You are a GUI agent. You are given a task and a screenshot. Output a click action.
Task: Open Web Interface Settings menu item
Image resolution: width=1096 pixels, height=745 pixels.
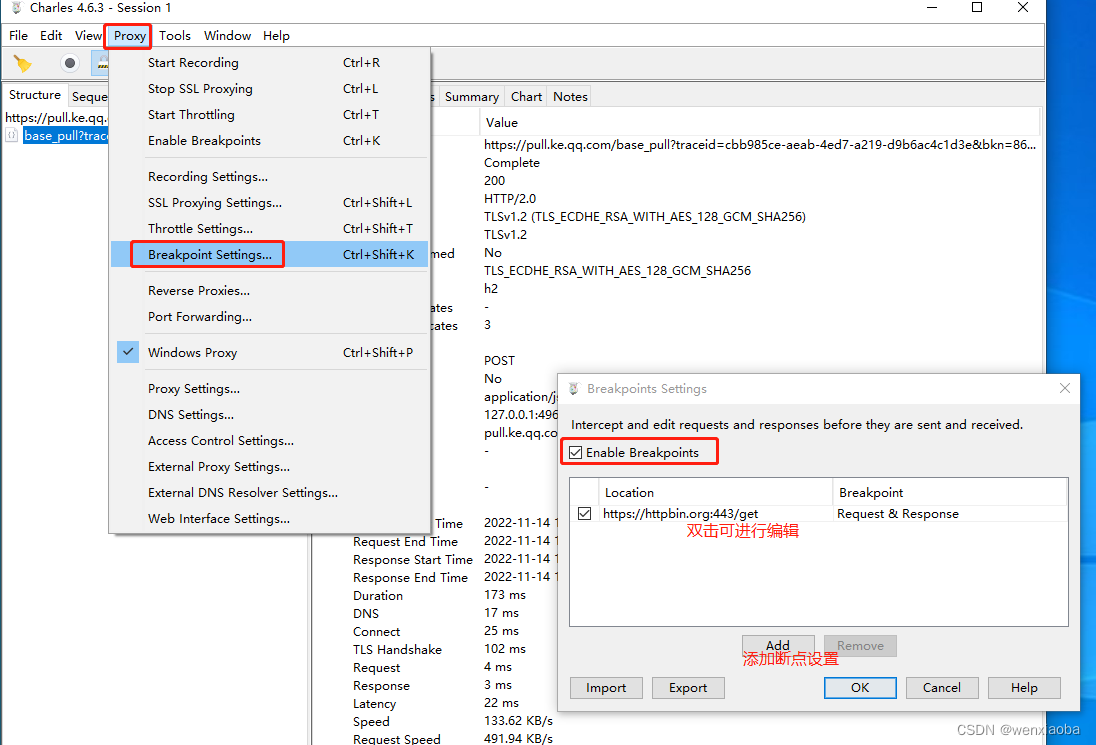[269, 519]
